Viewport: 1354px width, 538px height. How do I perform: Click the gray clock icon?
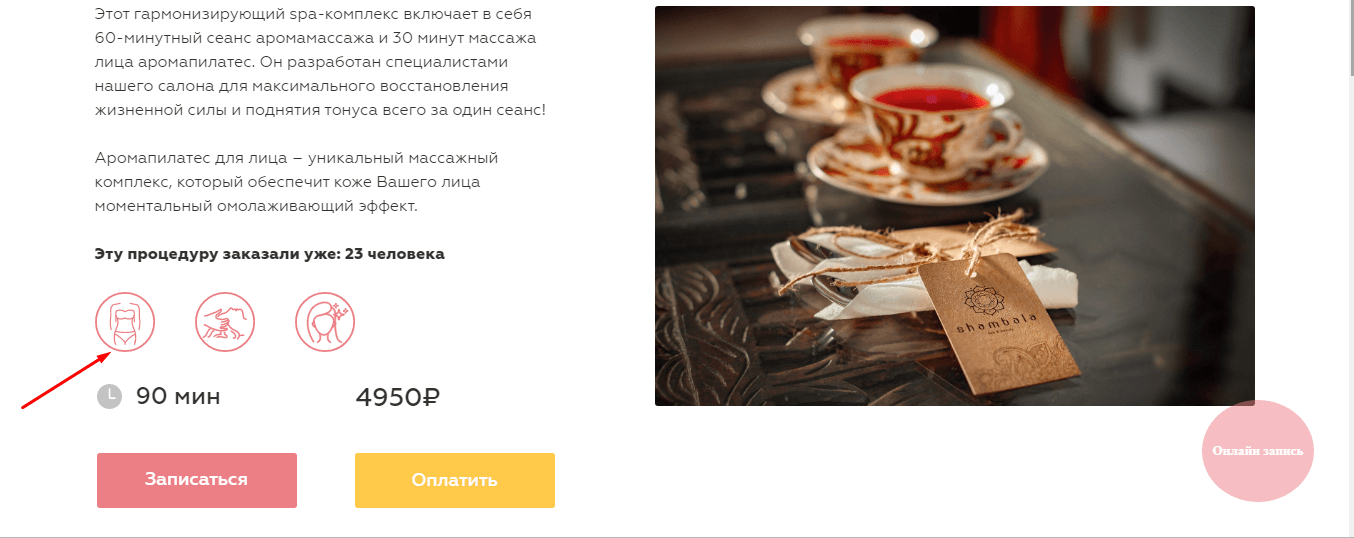click(109, 396)
